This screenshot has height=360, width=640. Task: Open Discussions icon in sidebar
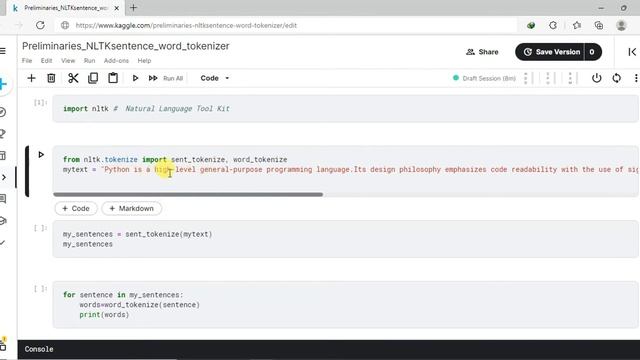(3, 199)
